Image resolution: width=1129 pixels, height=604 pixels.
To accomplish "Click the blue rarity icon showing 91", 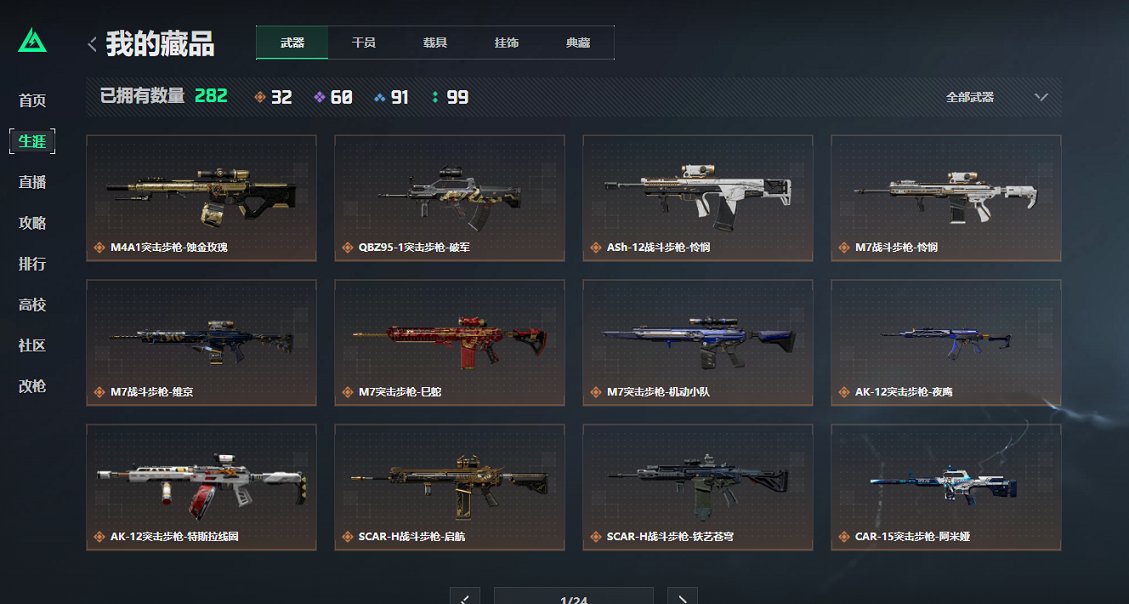I will [x=379, y=97].
